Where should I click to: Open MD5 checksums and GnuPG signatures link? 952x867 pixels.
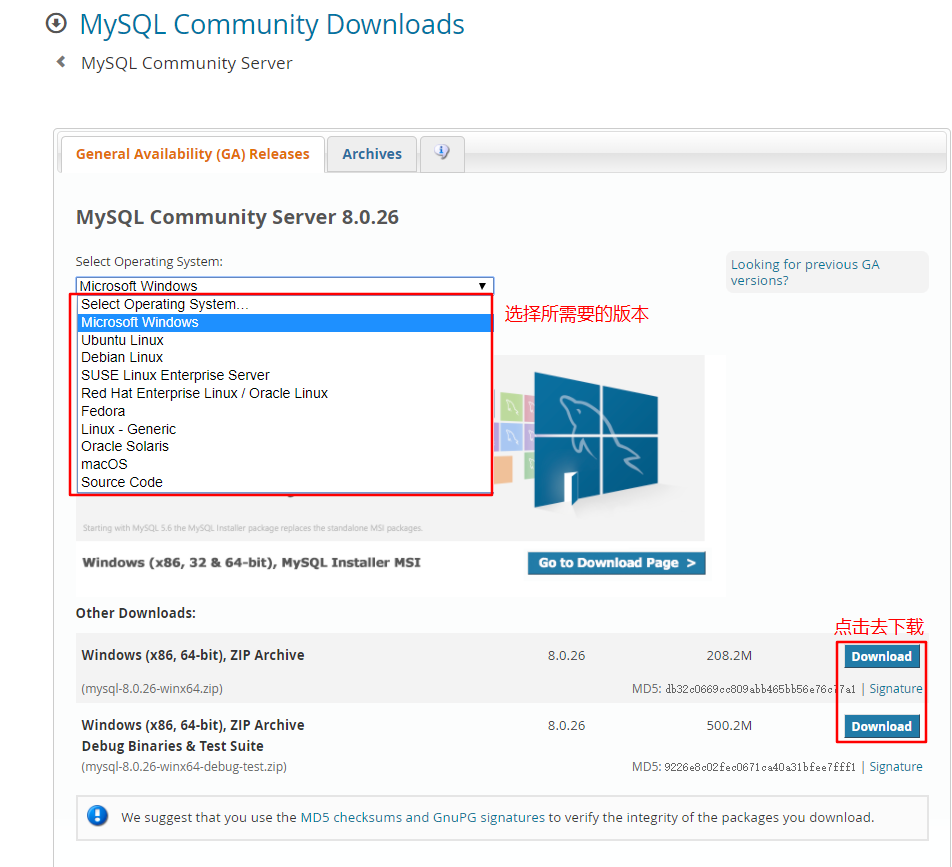pyautogui.click(x=423, y=817)
